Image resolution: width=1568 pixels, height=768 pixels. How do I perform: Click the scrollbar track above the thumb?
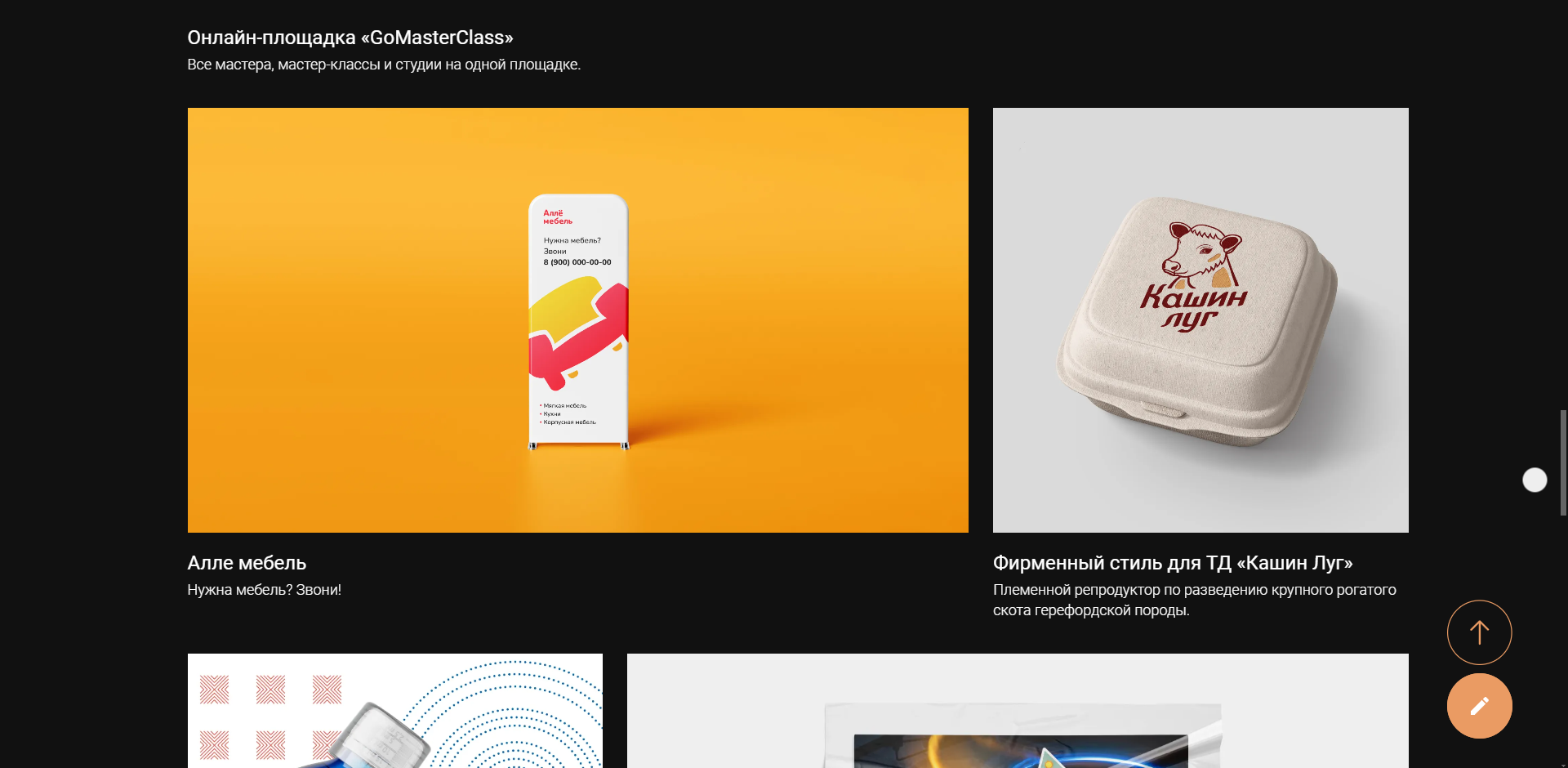[1563, 204]
